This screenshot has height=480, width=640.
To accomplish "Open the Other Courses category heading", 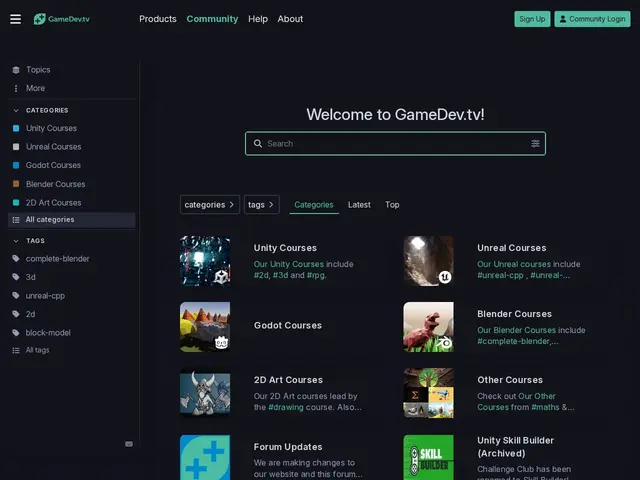I will (510, 380).
